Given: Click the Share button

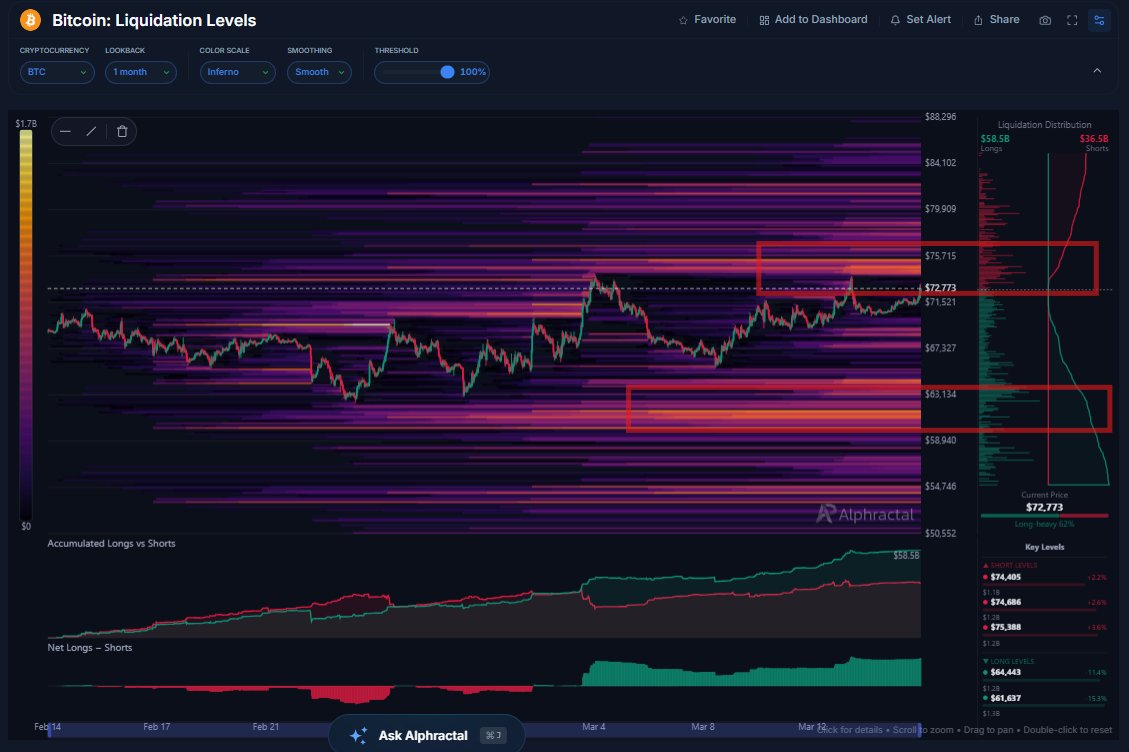Looking at the screenshot, I should pyautogui.click(x=997, y=20).
